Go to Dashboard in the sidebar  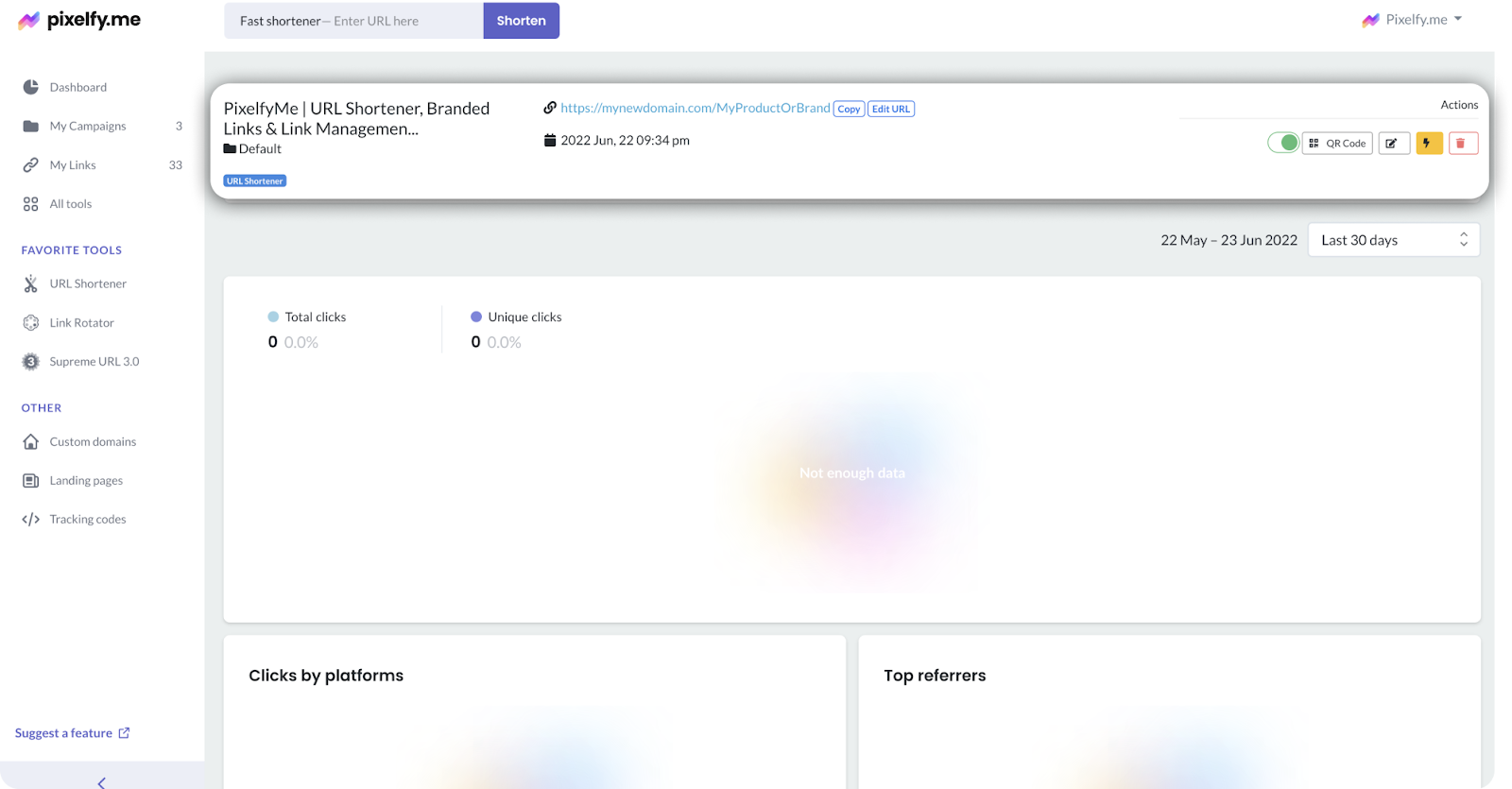point(78,87)
